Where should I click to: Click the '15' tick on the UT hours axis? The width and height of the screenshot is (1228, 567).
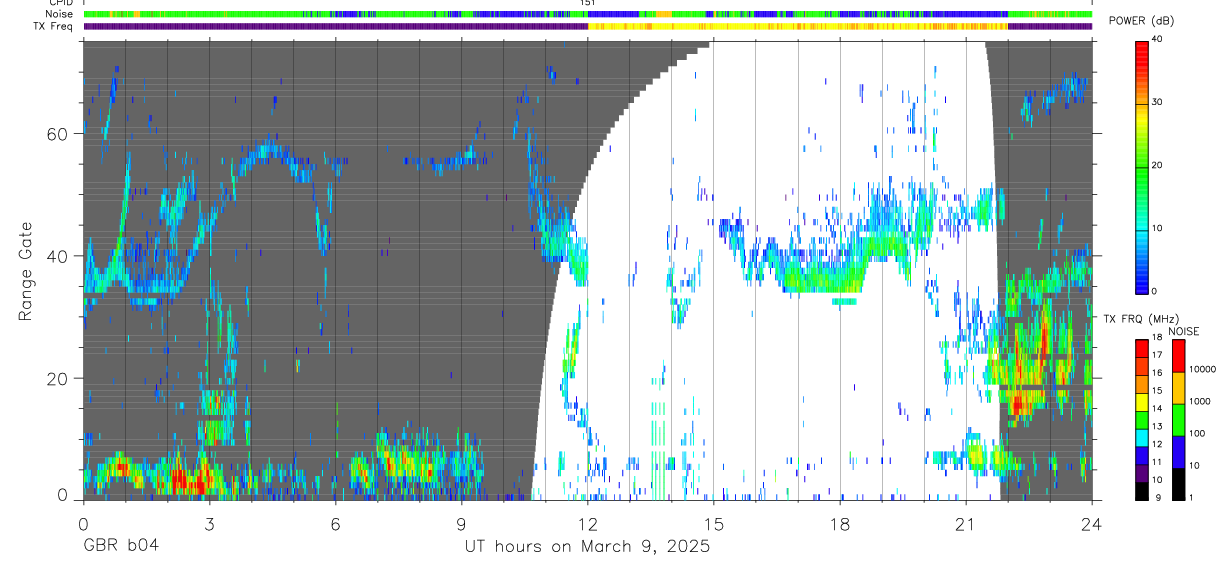pos(713,523)
